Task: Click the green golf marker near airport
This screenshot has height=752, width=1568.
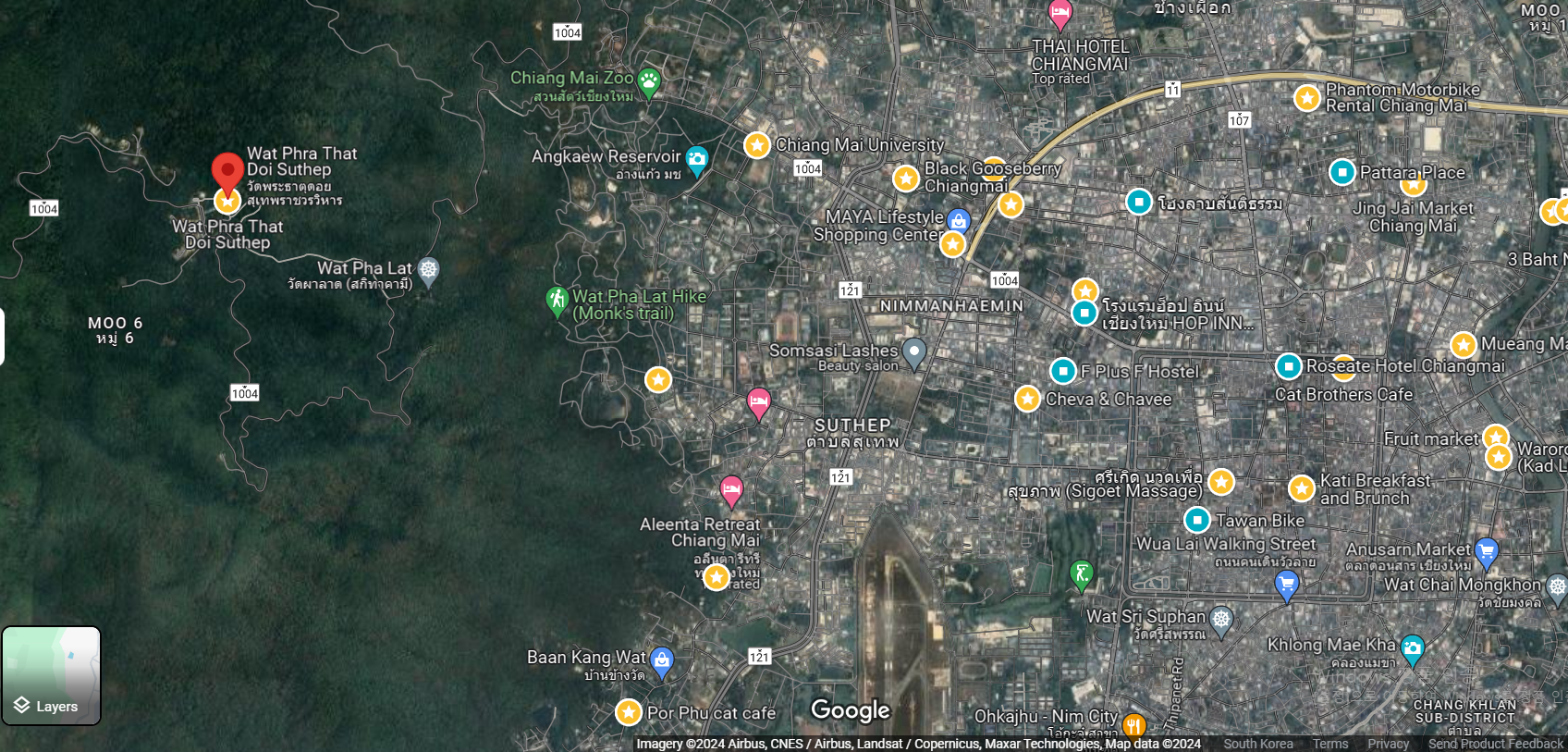Action: (x=1081, y=574)
